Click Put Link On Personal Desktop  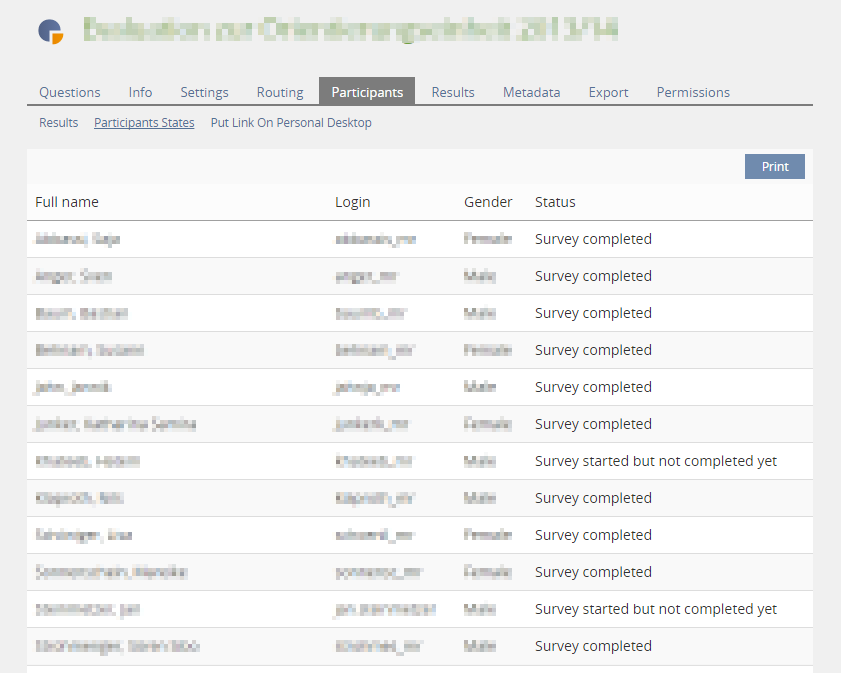(291, 123)
